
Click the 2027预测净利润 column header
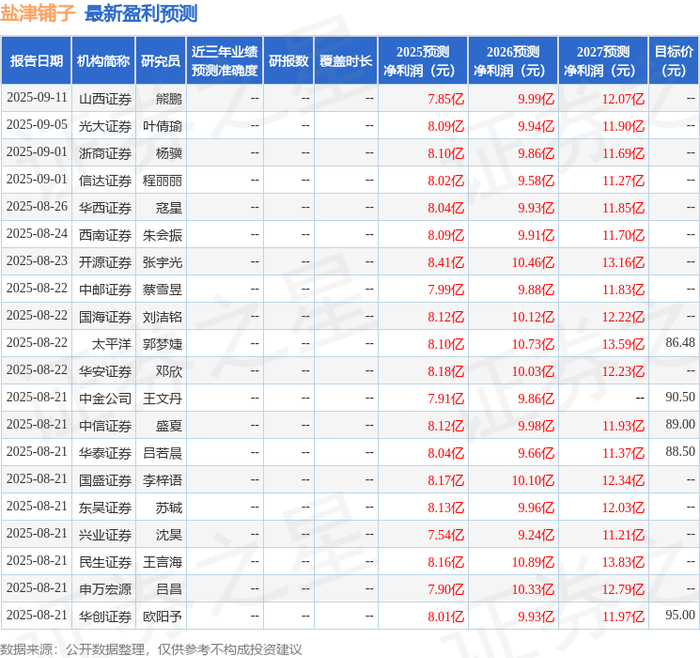603,61
